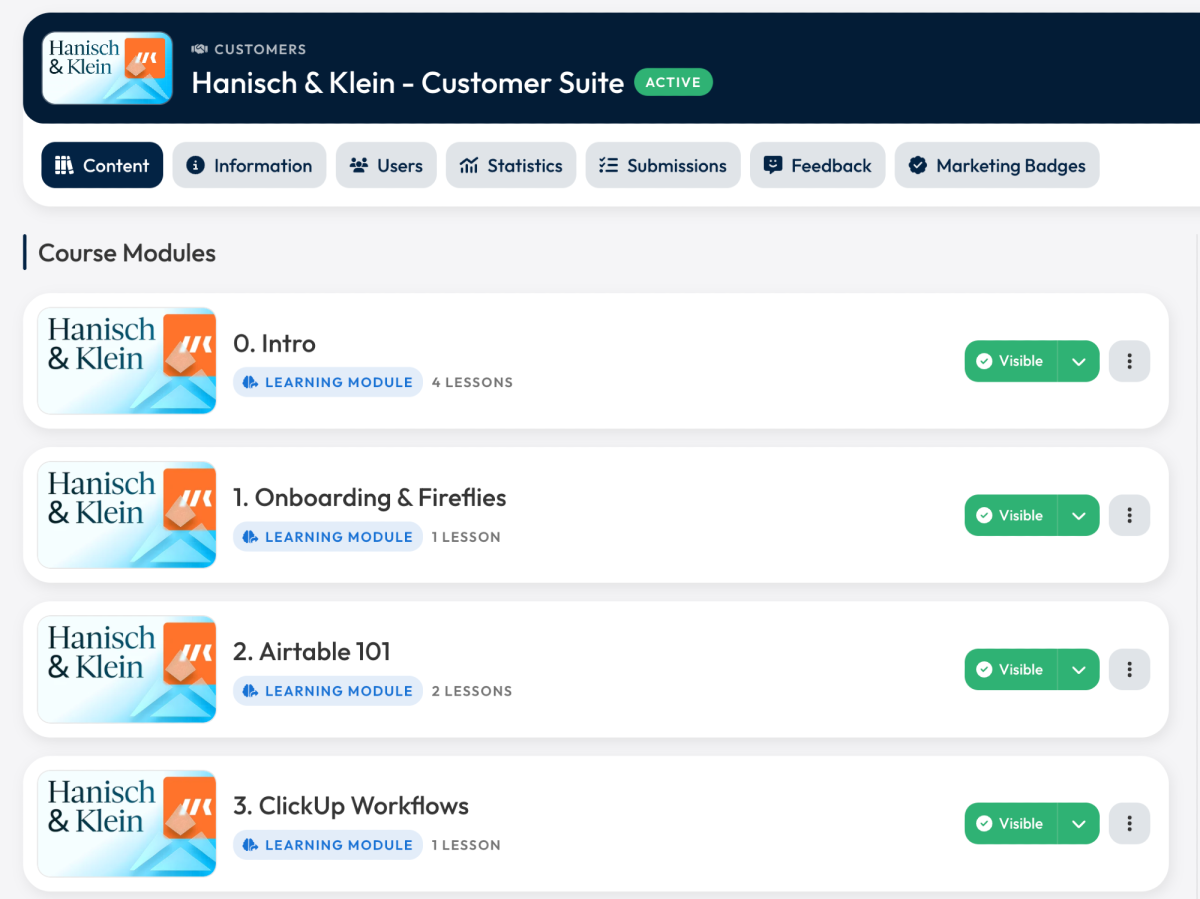Open the Users tab
Screen dimensions: 1200x899
click(386, 165)
